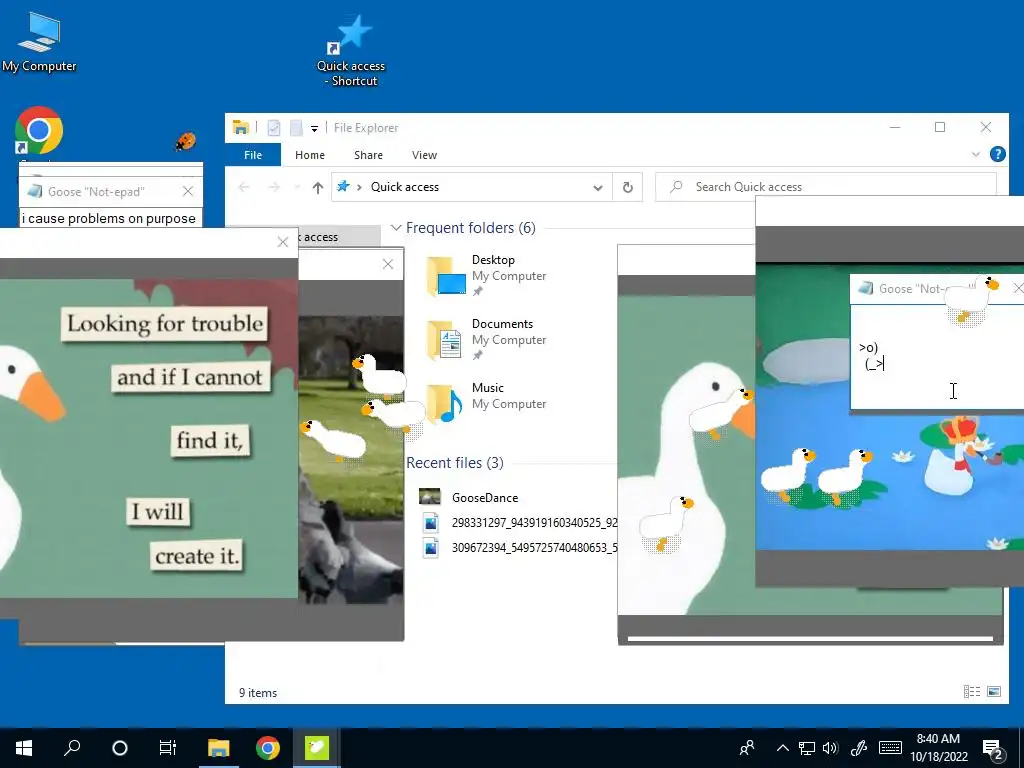Open the File tab in File Explorer
The image size is (1024, 768).
(253, 155)
